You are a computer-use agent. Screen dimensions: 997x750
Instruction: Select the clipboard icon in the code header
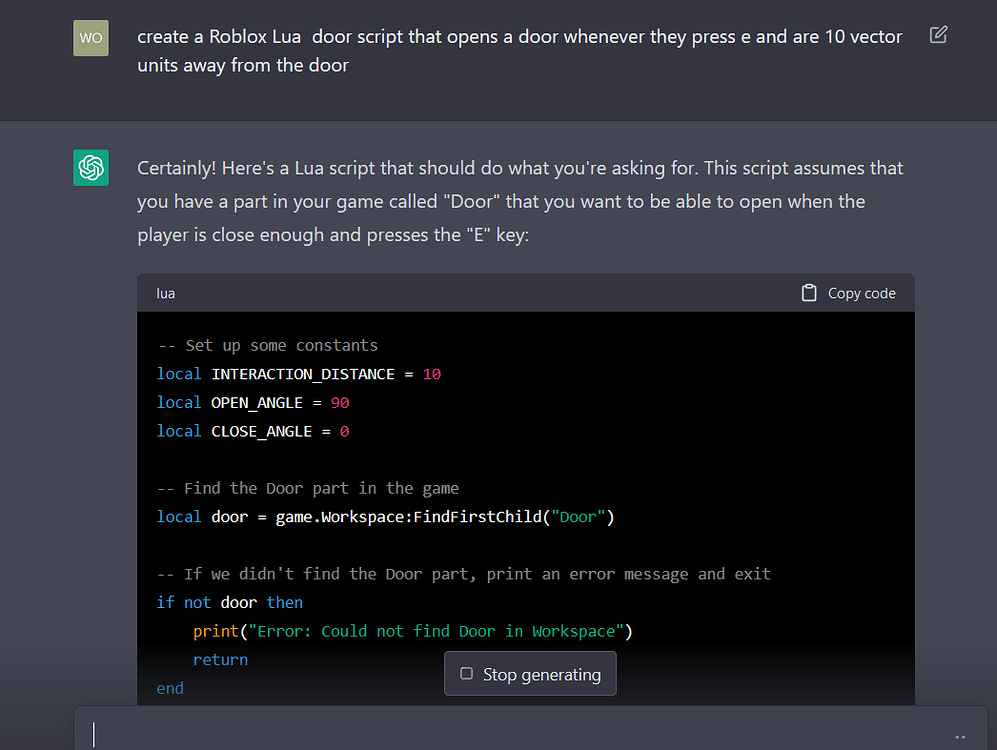point(808,292)
